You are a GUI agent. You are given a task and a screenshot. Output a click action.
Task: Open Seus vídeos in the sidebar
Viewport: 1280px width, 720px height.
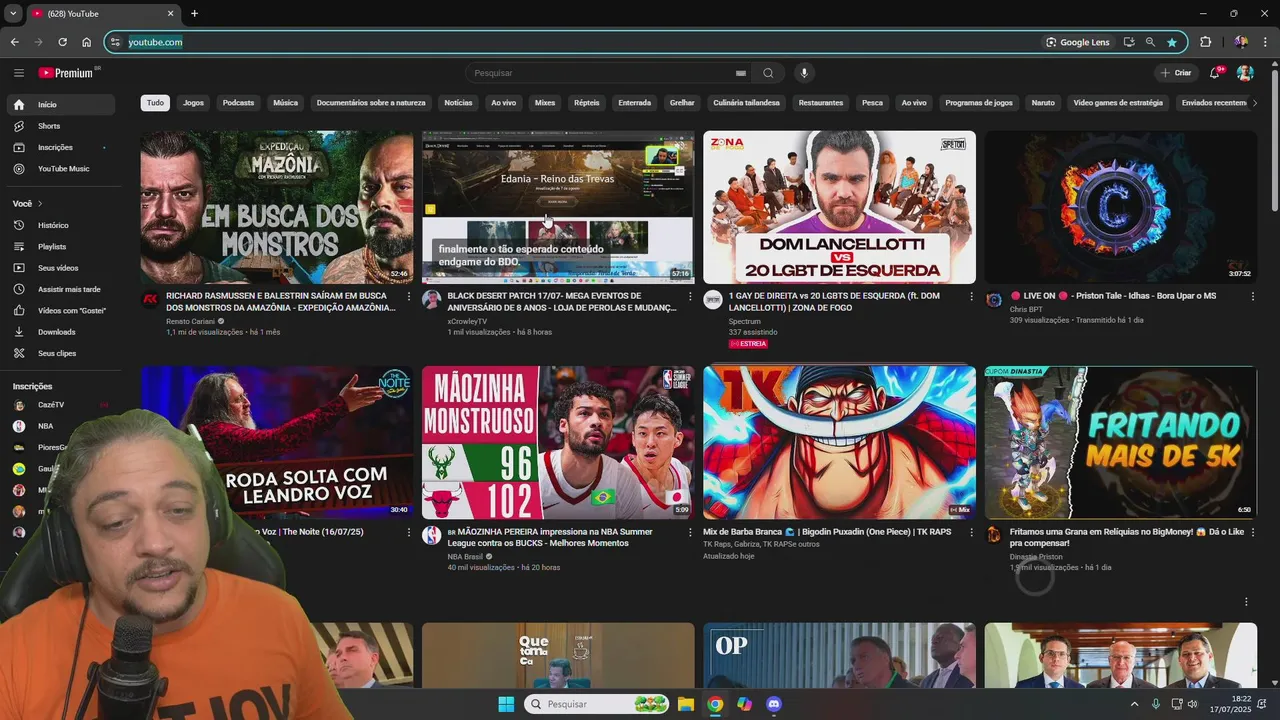pos(62,268)
